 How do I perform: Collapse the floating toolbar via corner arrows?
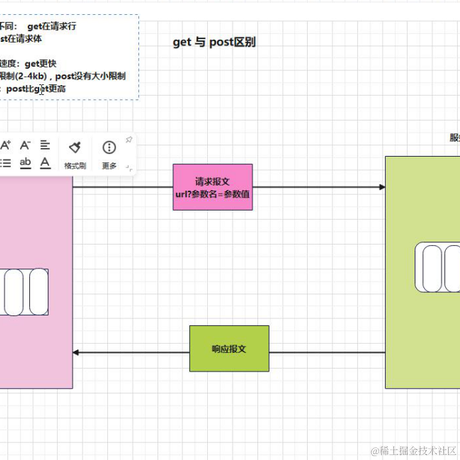point(129,168)
